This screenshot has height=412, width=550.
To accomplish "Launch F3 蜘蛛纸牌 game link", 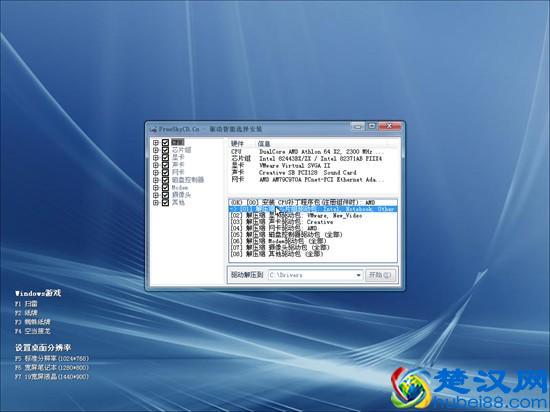I will click(x=33, y=322).
